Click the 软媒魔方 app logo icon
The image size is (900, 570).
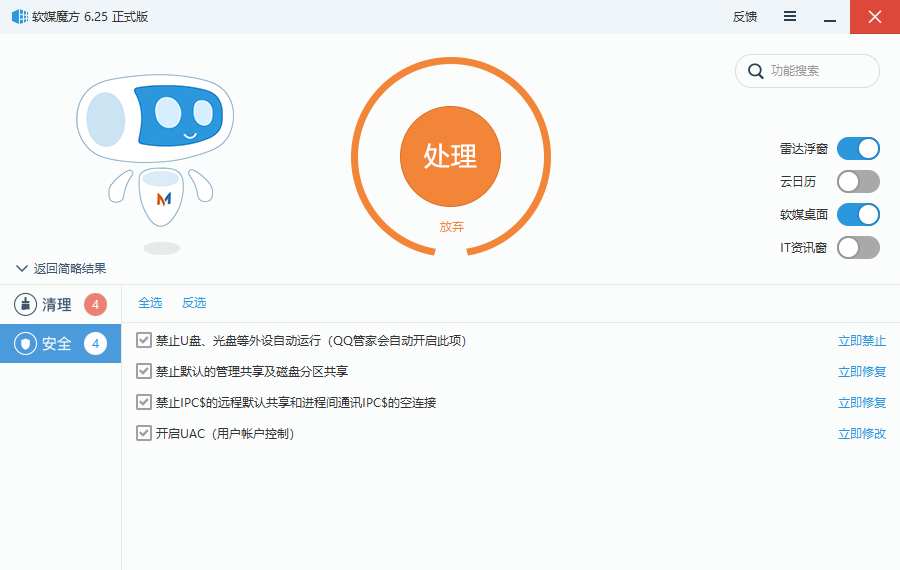[x=20, y=17]
